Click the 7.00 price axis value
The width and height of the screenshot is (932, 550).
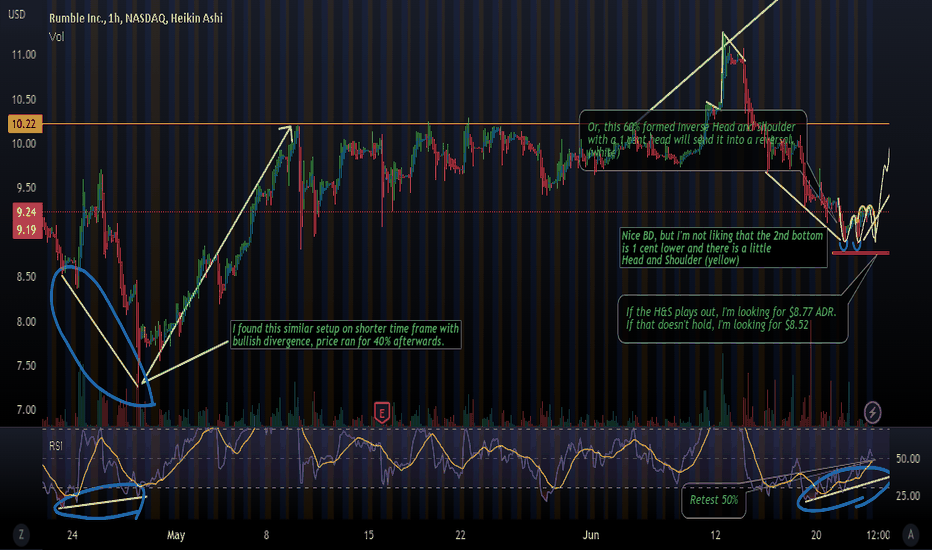click(26, 410)
